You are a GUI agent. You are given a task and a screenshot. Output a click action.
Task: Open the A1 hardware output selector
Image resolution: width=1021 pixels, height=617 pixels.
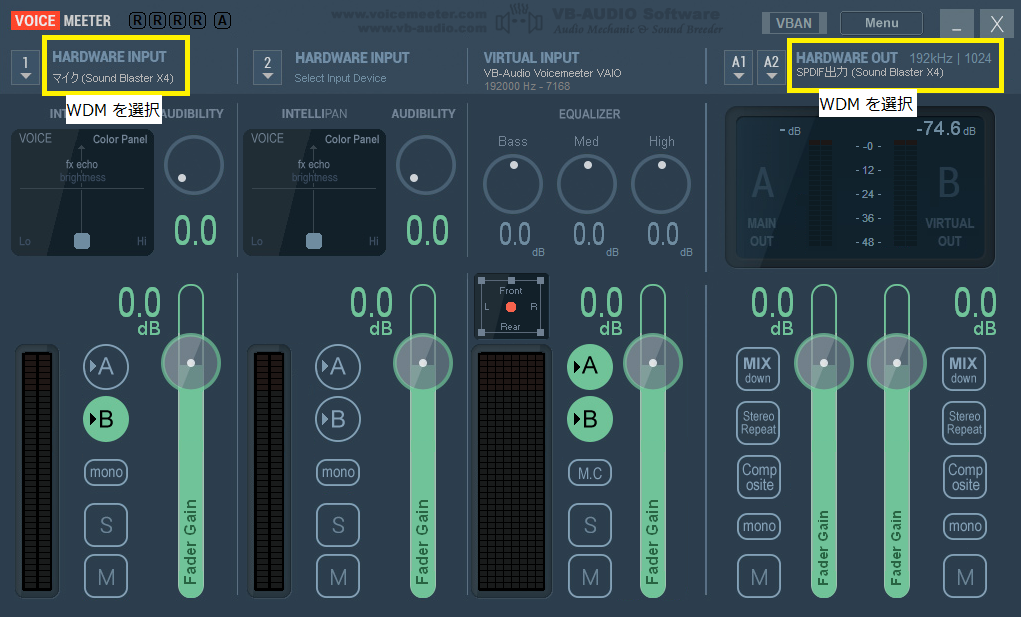point(738,68)
